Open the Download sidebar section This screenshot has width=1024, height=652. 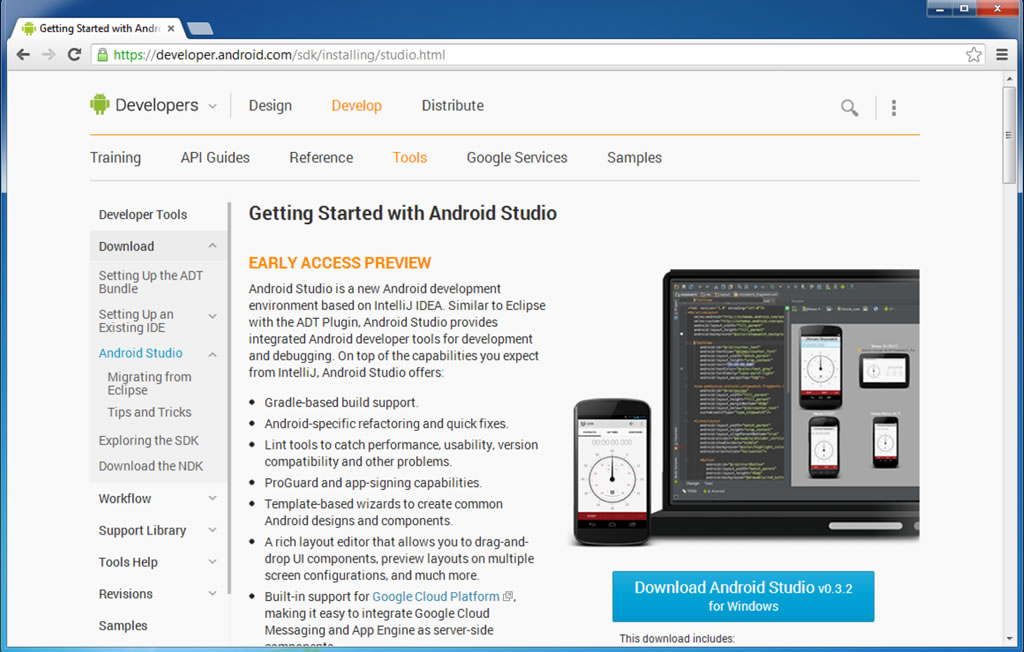(127, 246)
